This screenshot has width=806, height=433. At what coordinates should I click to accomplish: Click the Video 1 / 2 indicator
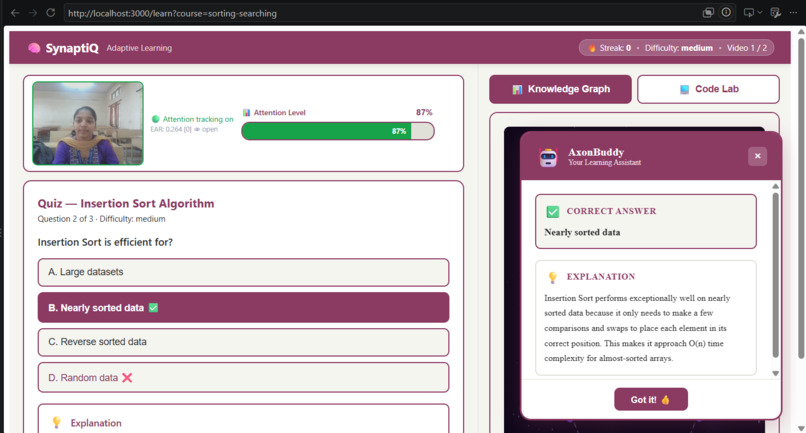point(746,48)
